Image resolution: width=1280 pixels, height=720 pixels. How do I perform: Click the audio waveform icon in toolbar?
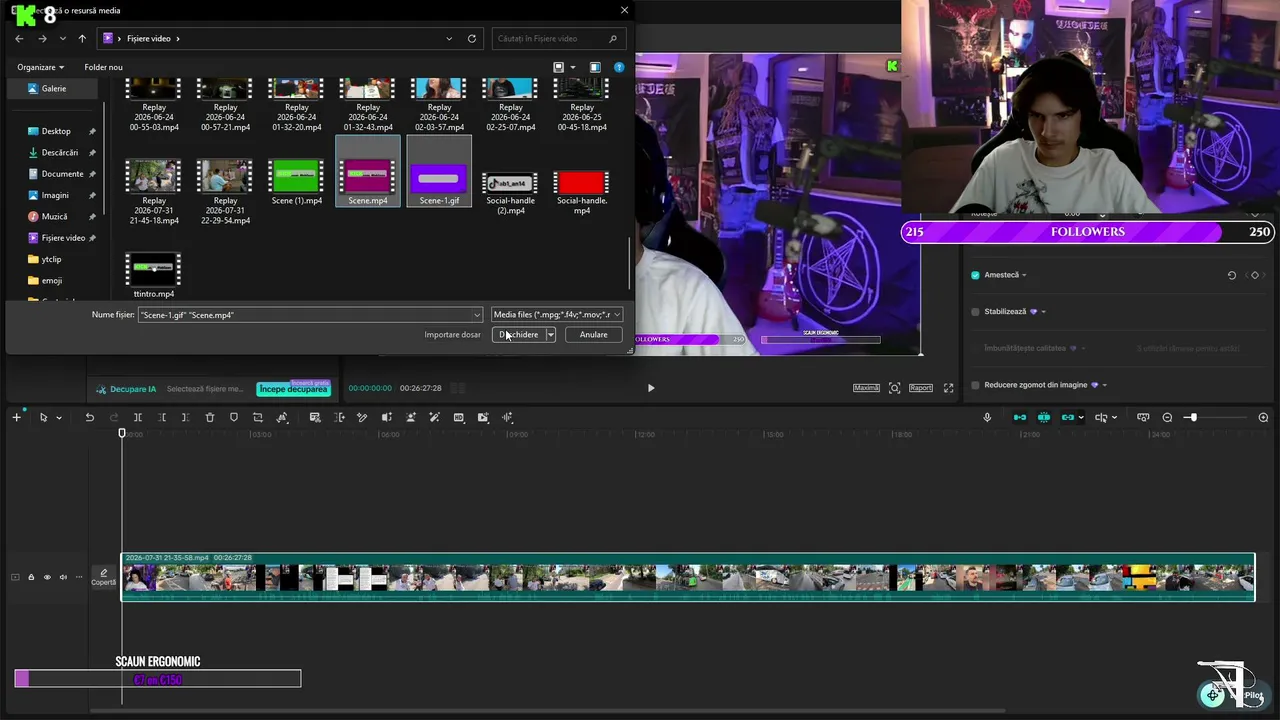(507, 417)
